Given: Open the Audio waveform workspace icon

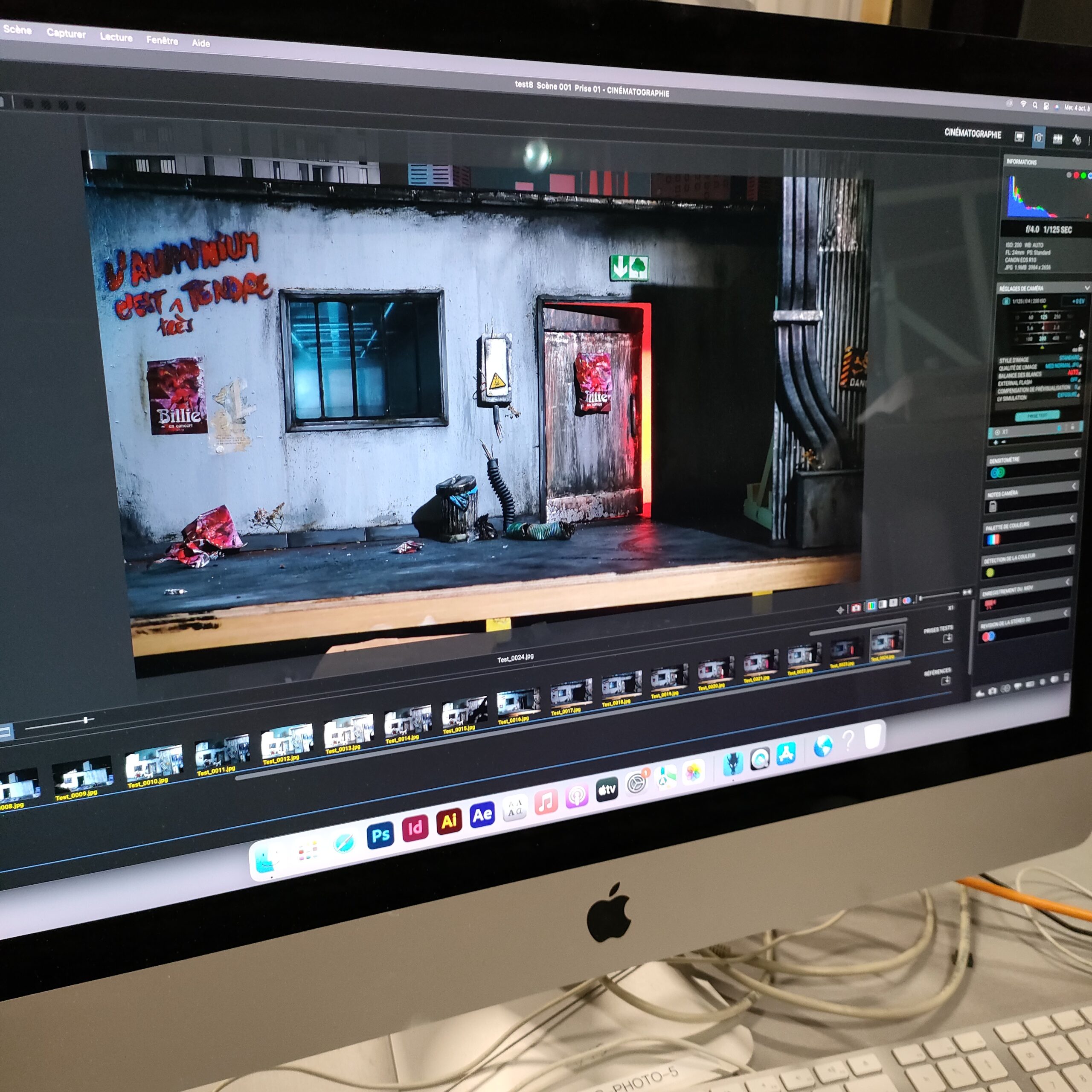Looking at the screenshot, I should point(1057,139).
